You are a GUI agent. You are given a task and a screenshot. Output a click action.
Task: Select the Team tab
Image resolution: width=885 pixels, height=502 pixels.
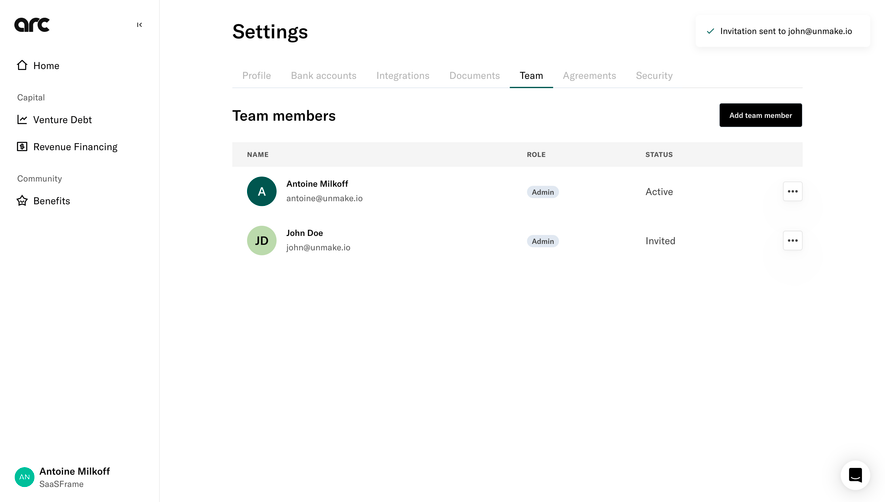[x=531, y=76]
